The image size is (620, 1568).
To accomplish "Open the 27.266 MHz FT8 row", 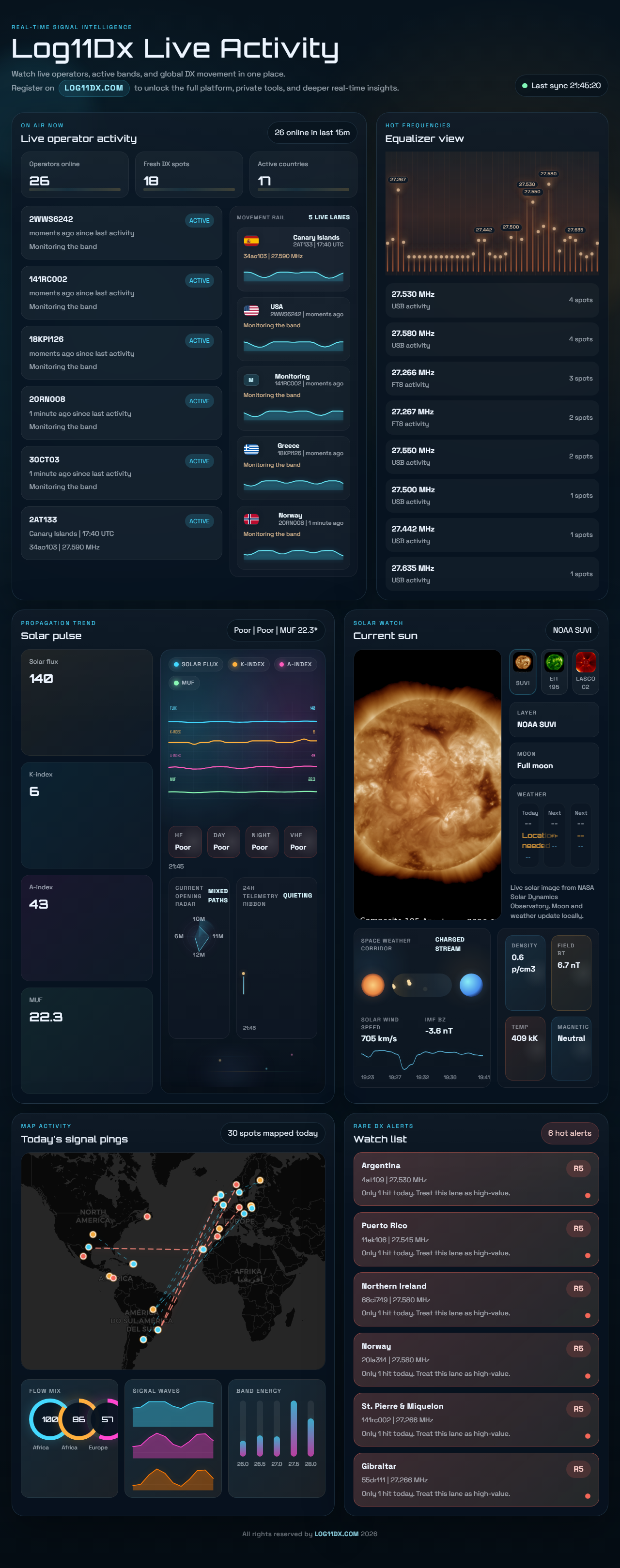I will click(492, 378).
